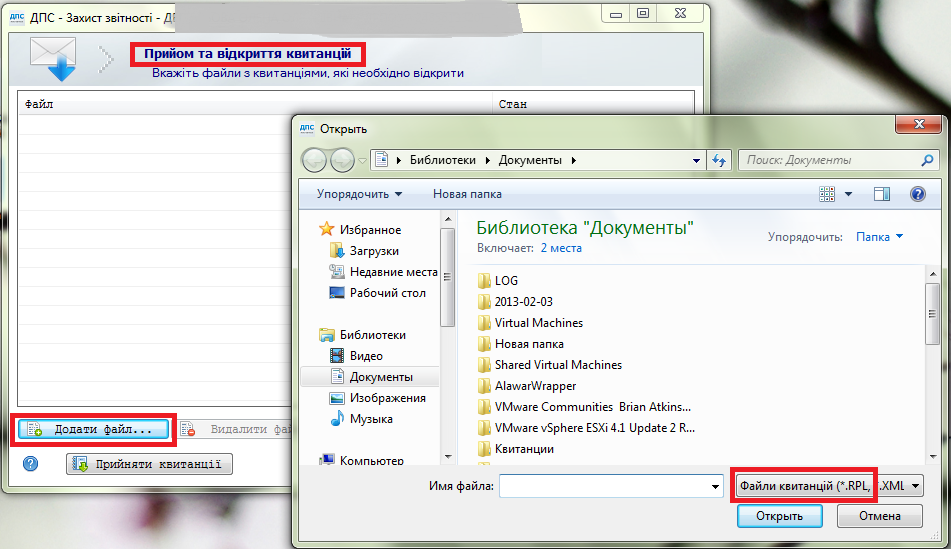Select the Квитанции folder
The width and height of the screenshot is (951, 549).
point(524,449)
